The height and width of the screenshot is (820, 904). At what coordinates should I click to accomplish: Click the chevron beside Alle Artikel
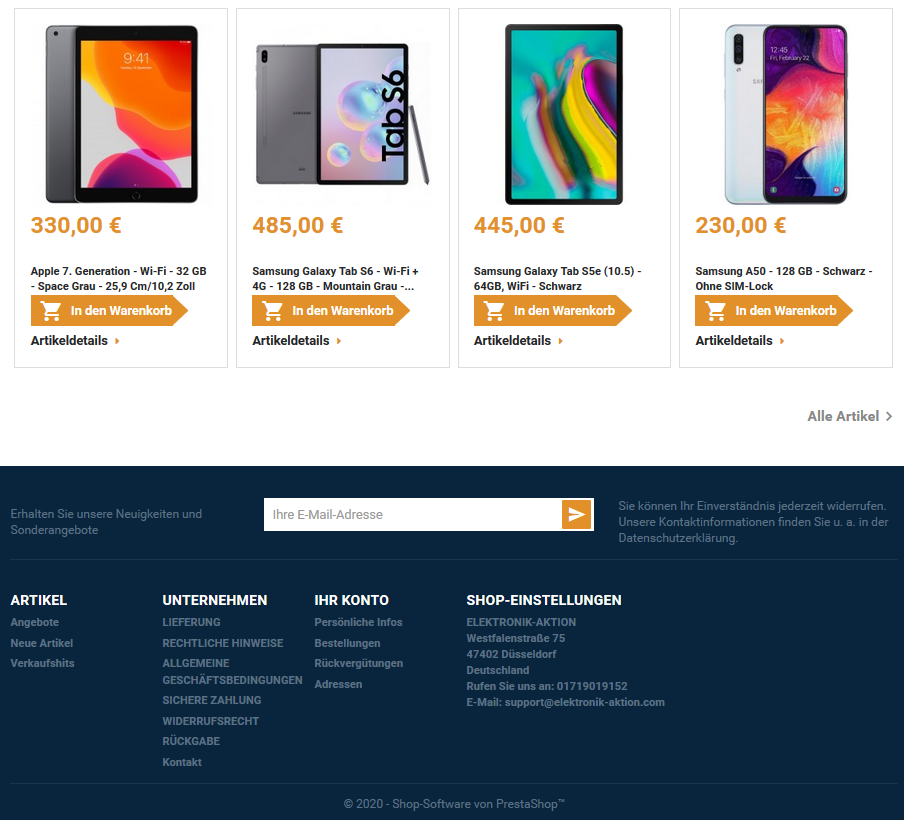click(x=888, y=416)
